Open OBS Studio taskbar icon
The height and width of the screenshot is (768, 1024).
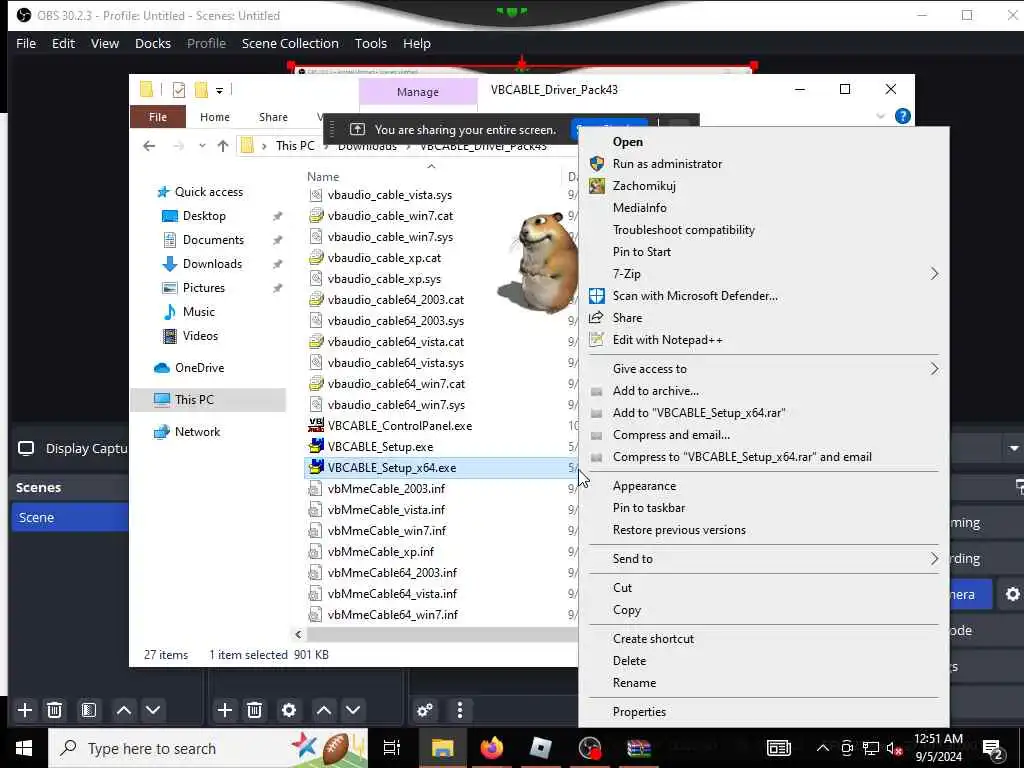point(590,748)
